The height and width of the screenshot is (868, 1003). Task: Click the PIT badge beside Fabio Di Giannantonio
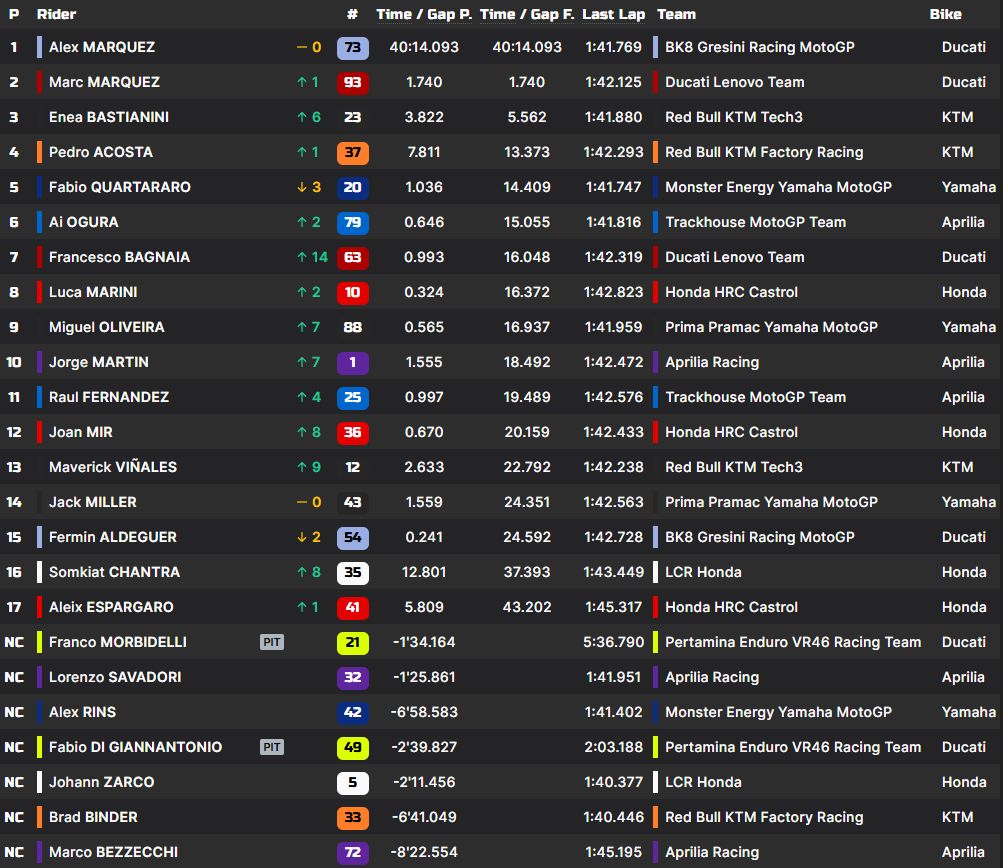pos(272,747)
